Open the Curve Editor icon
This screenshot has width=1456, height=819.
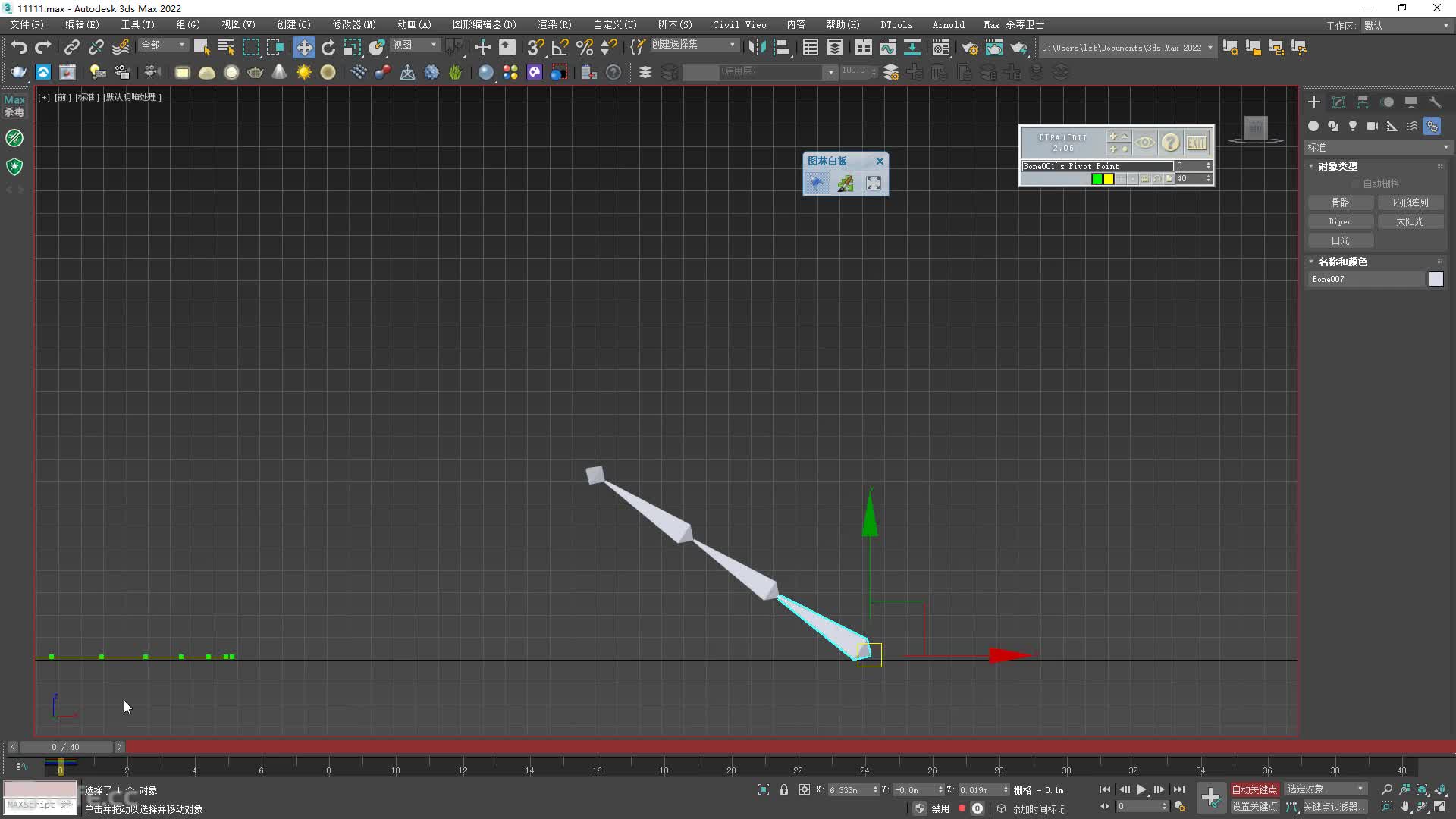click(x=887, y=47)
